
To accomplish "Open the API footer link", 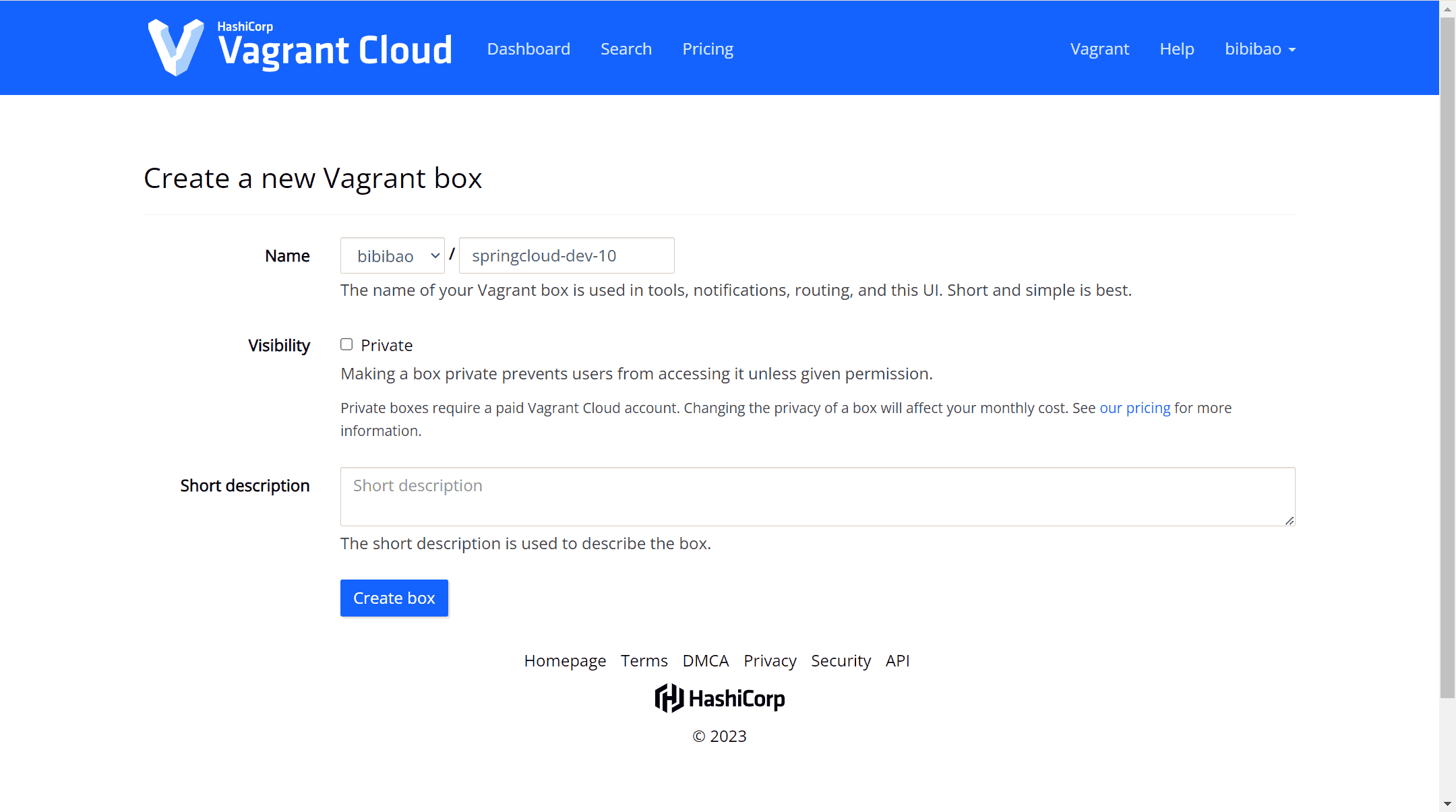I will [x=897, y=661].
